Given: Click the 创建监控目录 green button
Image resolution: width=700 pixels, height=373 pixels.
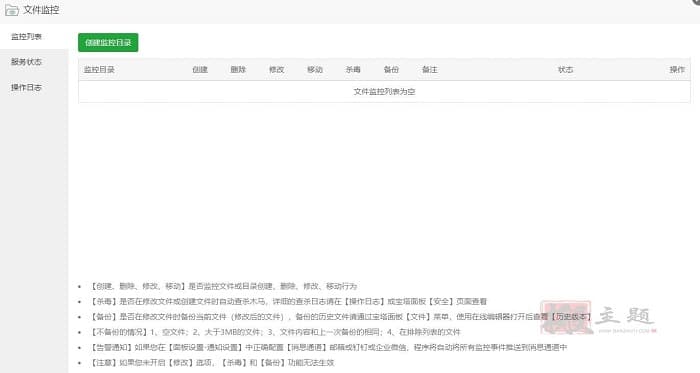Looking at the screenshot, I should coord(108,42).
